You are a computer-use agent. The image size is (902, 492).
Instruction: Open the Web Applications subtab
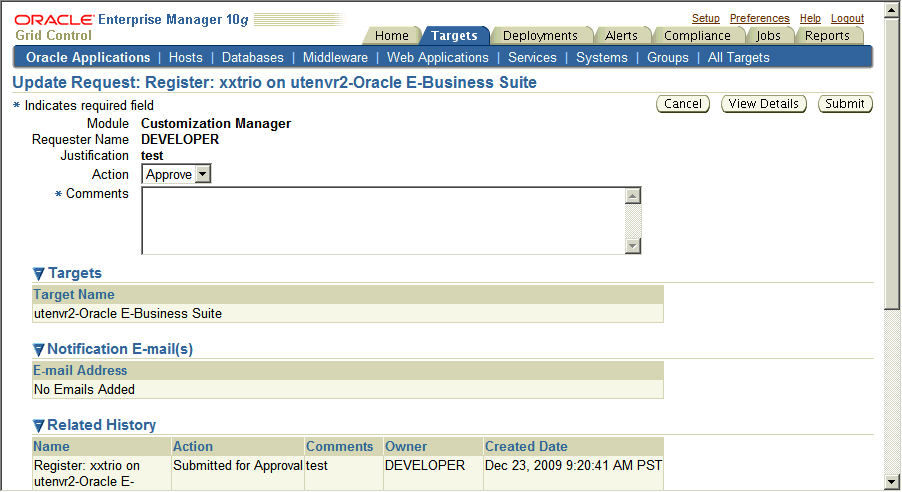tap(438, 58)
